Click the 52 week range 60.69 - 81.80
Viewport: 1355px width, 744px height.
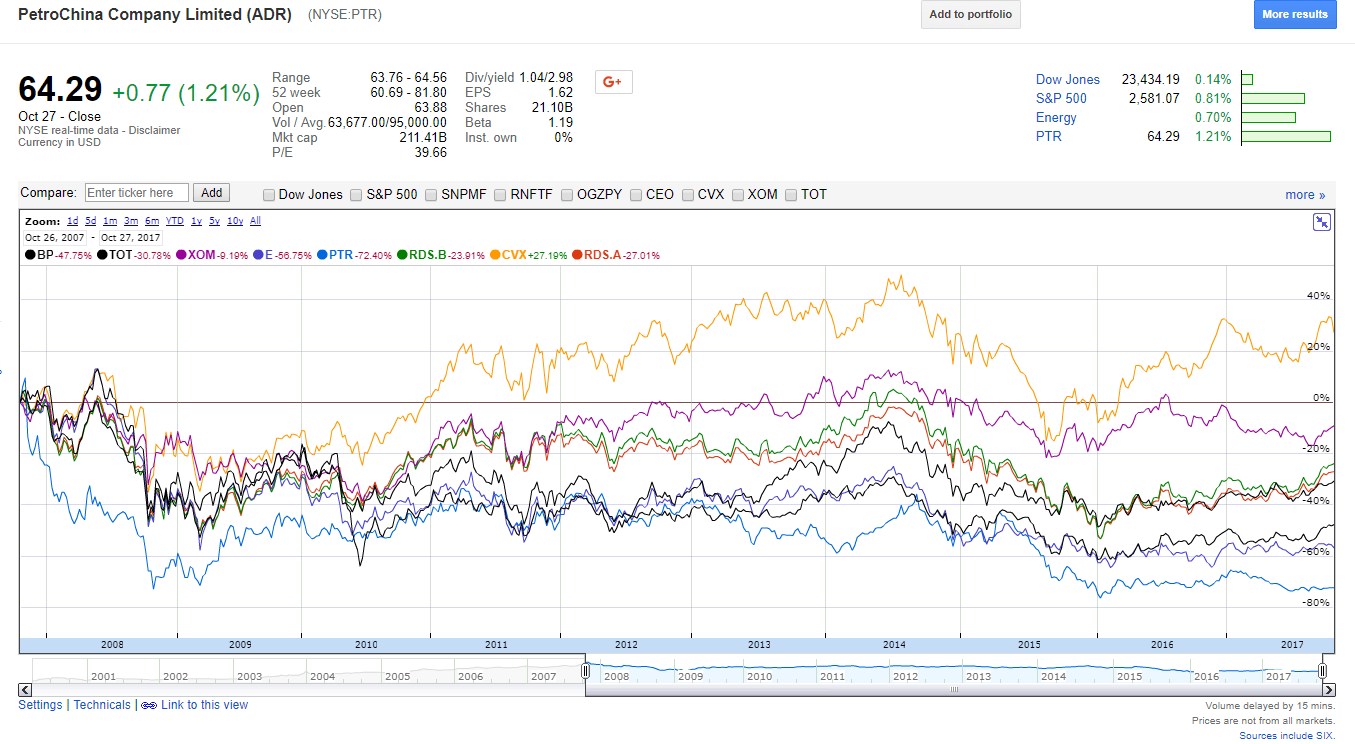[408, 93]
